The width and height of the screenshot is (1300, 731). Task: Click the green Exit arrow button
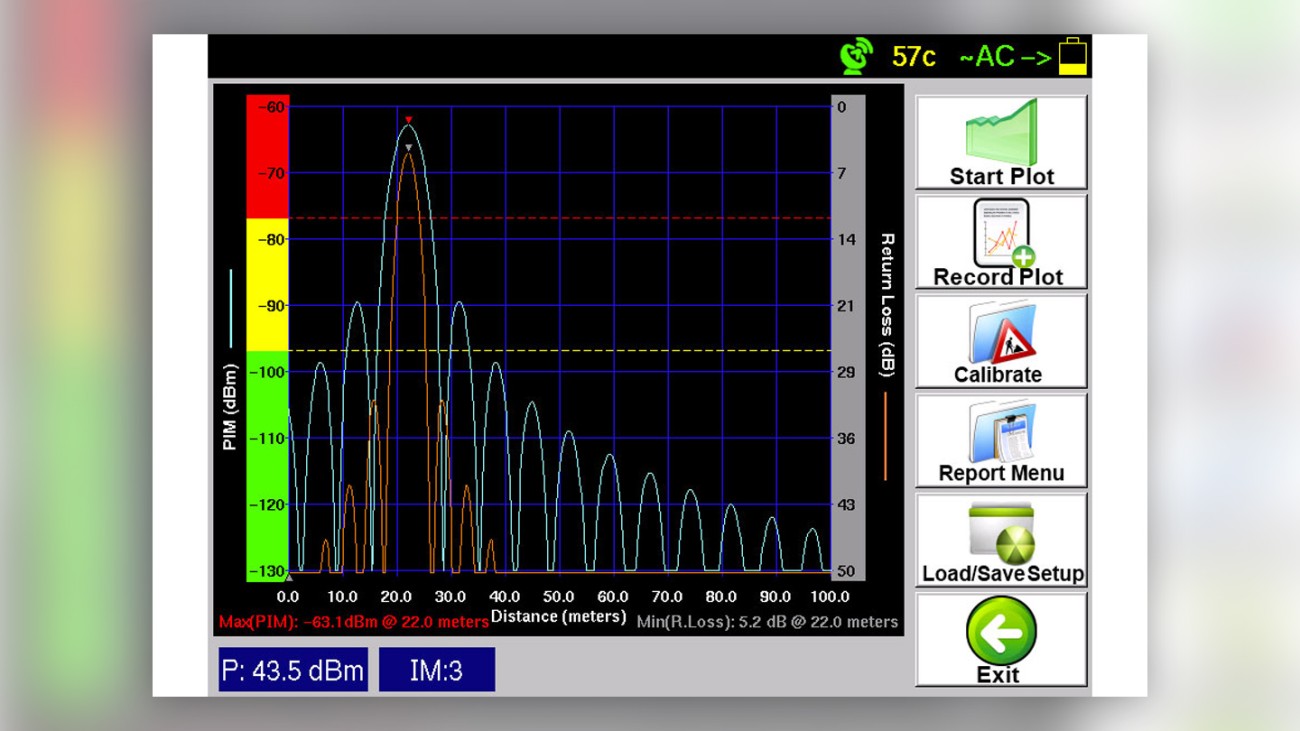[x=1001, y=640]
